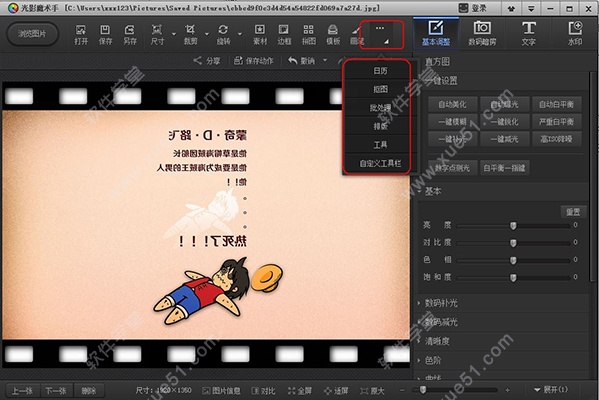Enter 全屏 fullscreen mode

coord(300,390)
